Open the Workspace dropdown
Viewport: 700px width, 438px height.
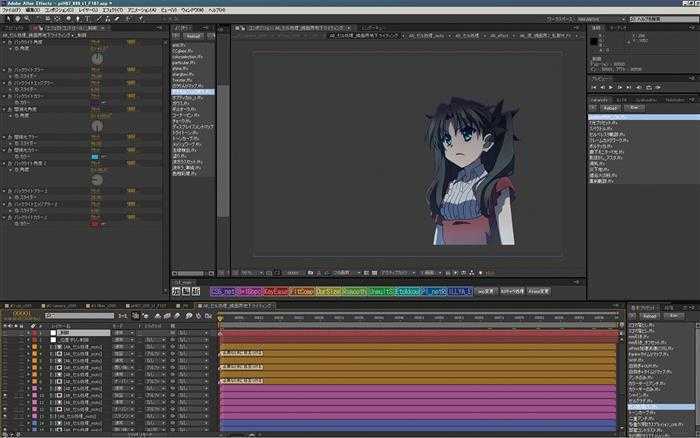tap(600, 19)
